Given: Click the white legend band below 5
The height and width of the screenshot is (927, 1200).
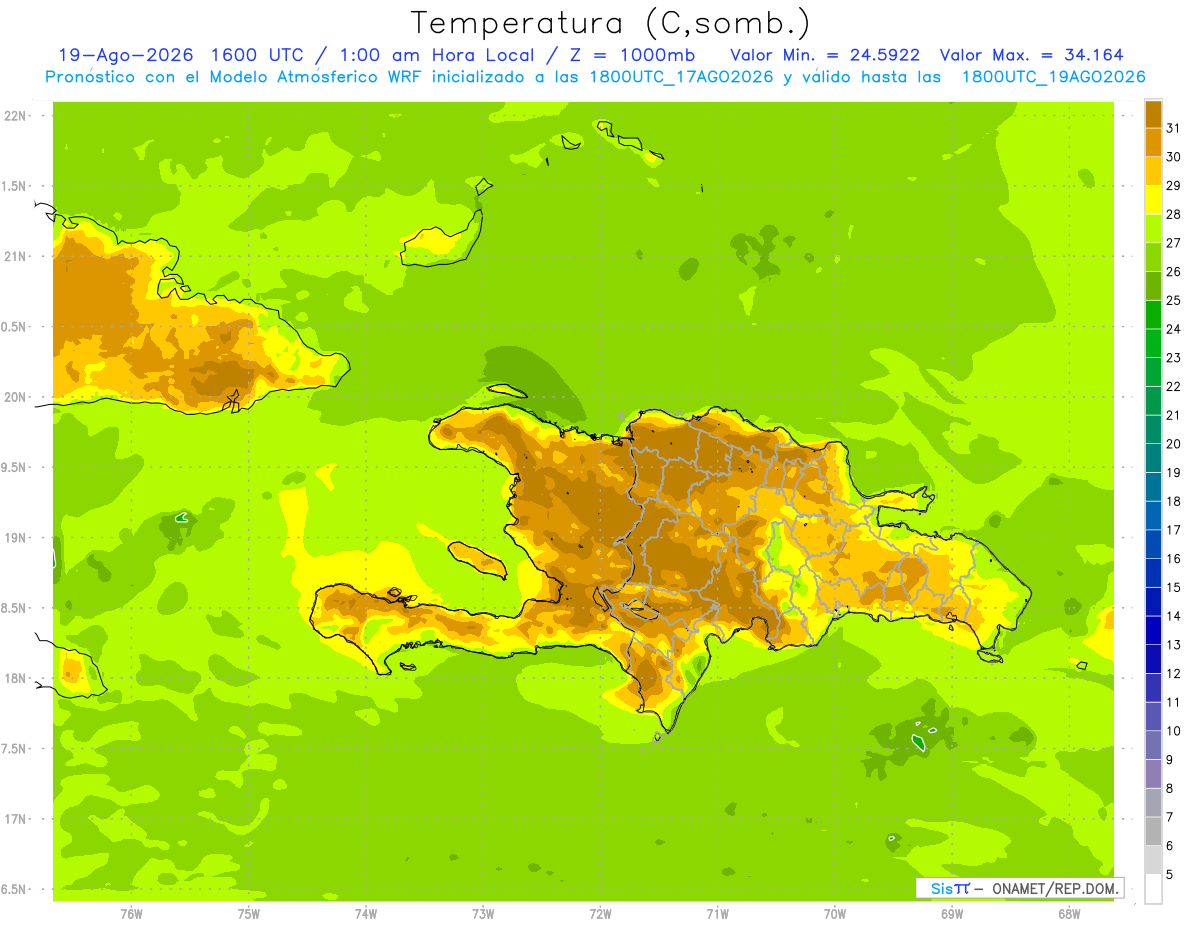Looking at the screenshot, I should pos(1153,889).
